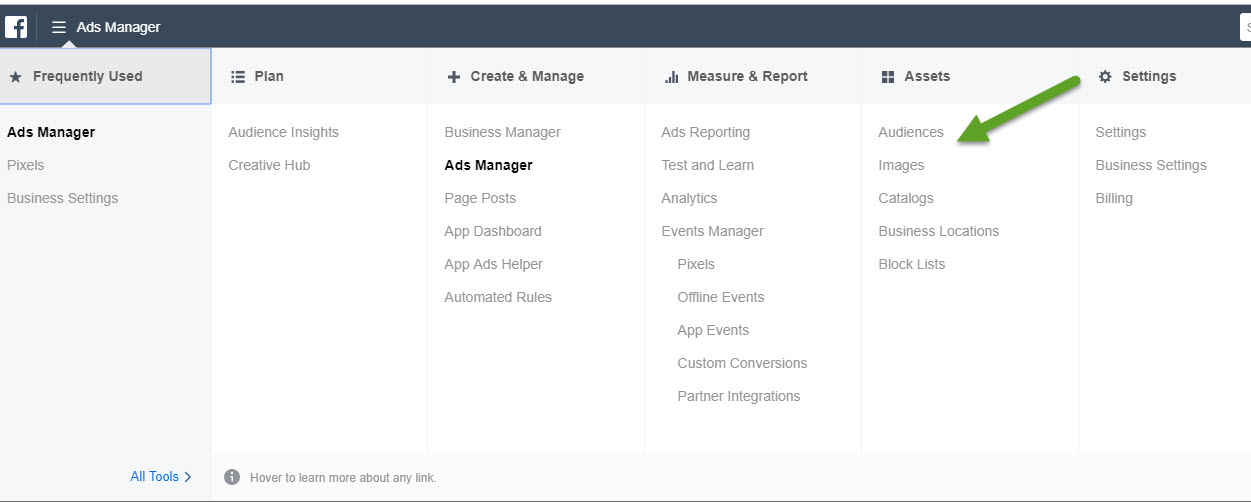The height and width of the screenshot is (502, 1251).
Task: Open Partner Integrations
Action: click(739, 396)
